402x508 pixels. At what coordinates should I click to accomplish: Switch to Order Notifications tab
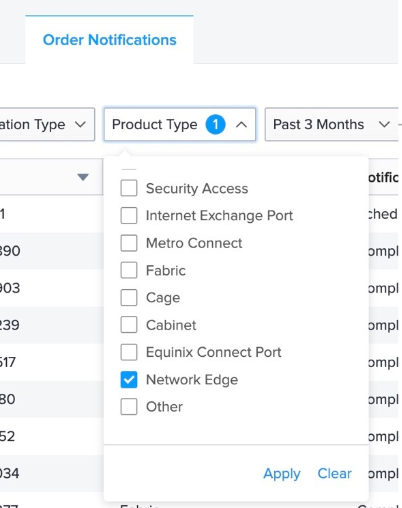pos(109,40)
